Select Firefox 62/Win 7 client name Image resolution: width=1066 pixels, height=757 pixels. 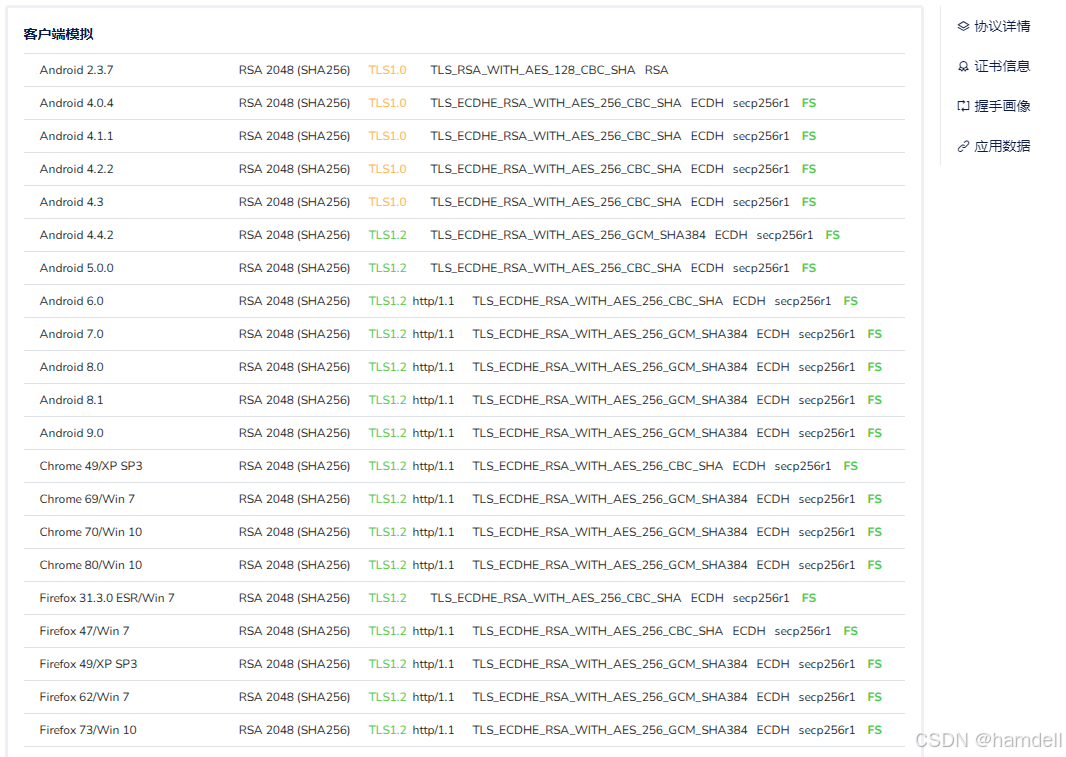(x=84, y=697)
